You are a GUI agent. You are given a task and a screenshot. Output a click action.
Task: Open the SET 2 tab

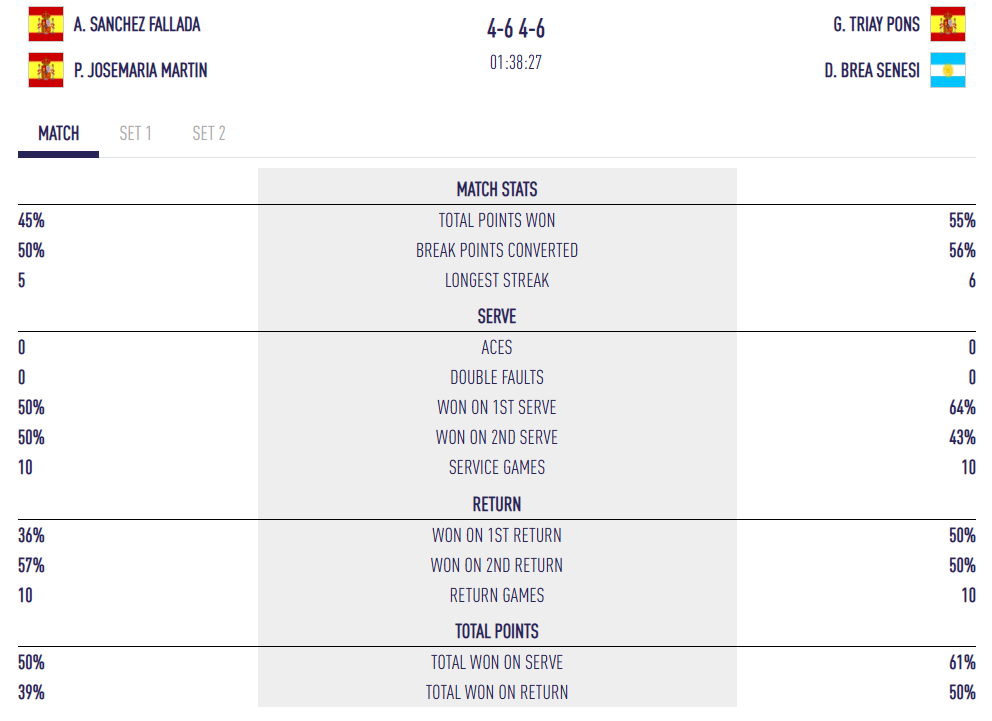pos(209,133)
